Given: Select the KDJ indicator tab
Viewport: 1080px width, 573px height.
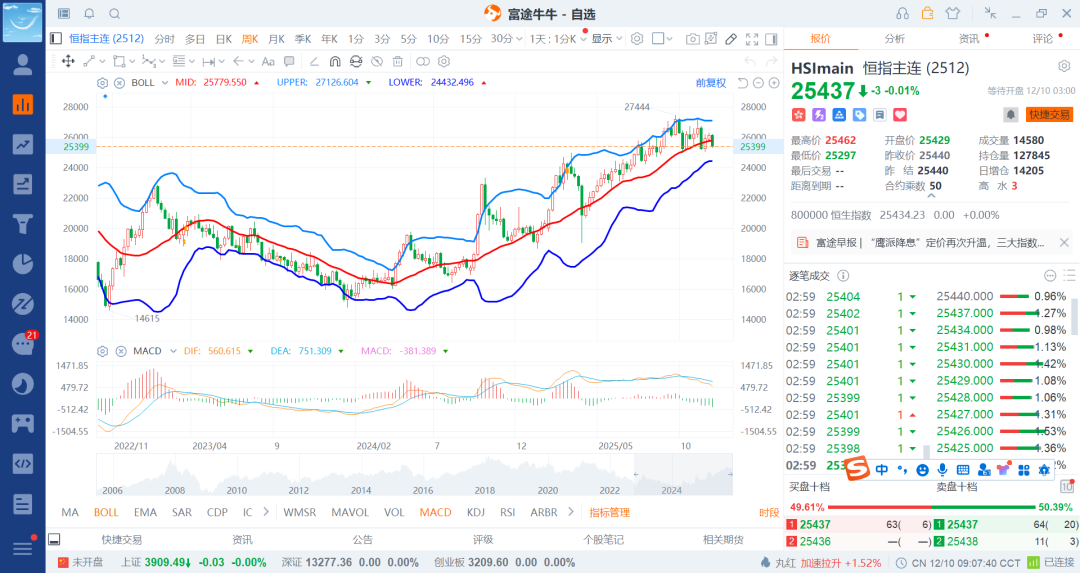Looking at the screenshot, I should 475,512.
